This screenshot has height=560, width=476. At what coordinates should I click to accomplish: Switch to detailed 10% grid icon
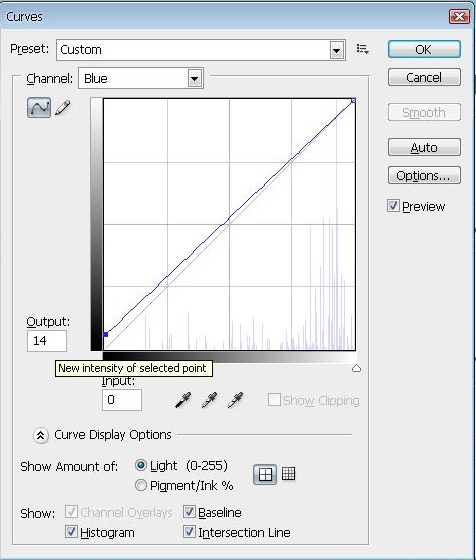(x=289, y=474)
